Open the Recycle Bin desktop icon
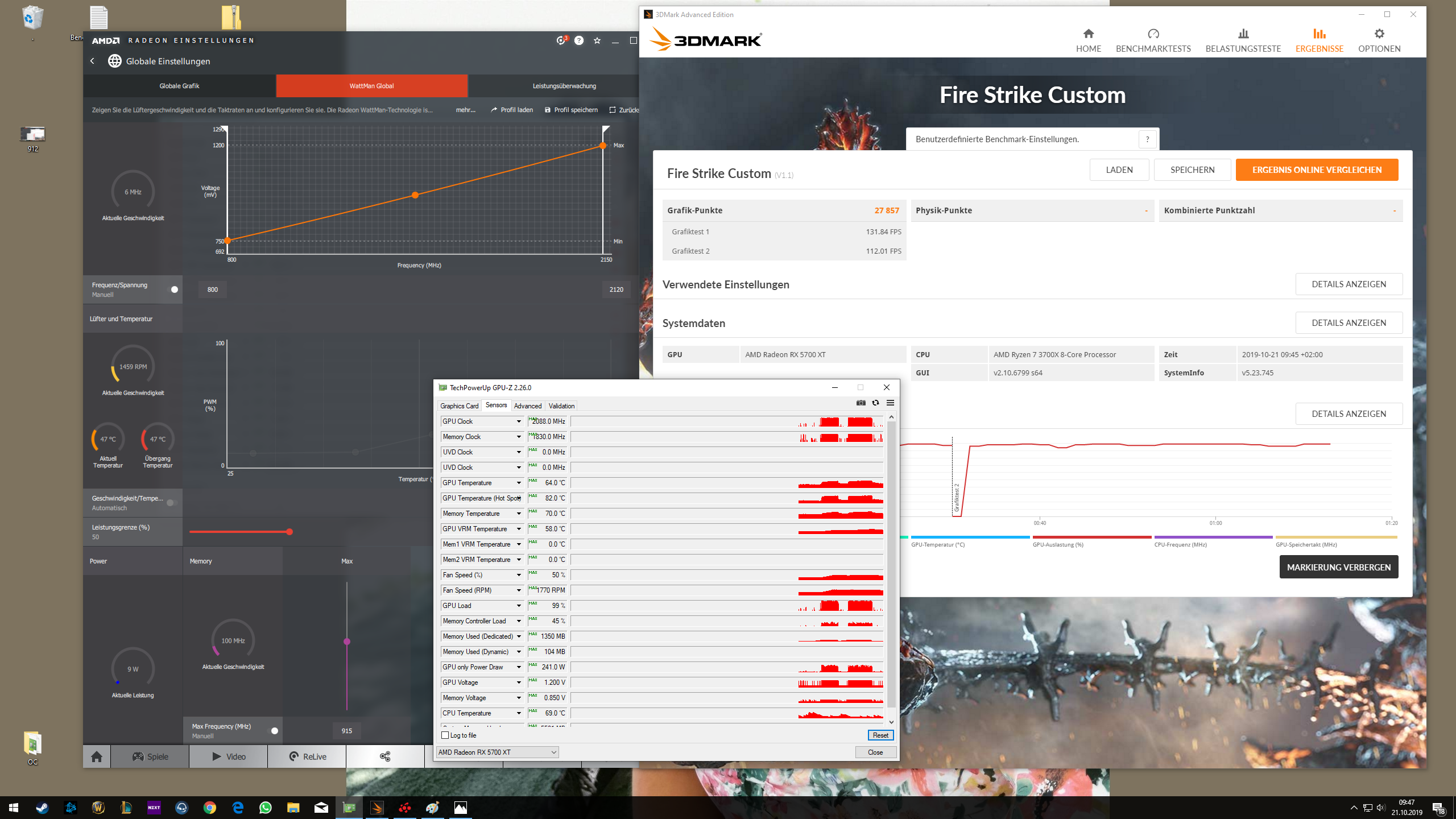Viewport: 1456px width, 819px height. (33, 18)
